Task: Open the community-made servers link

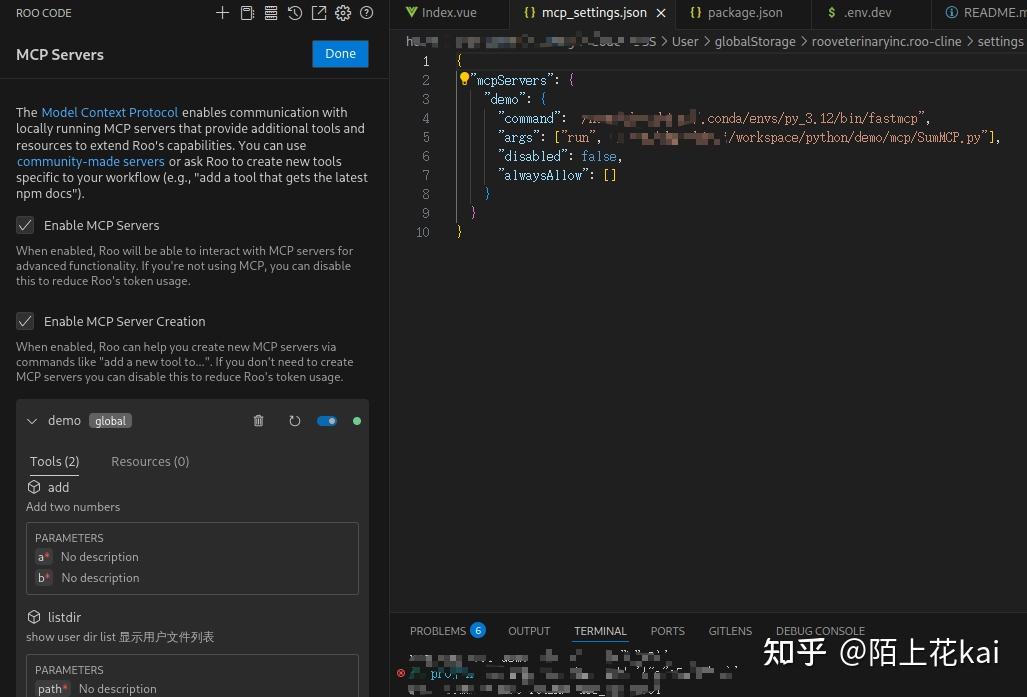Action: [90, 161]
